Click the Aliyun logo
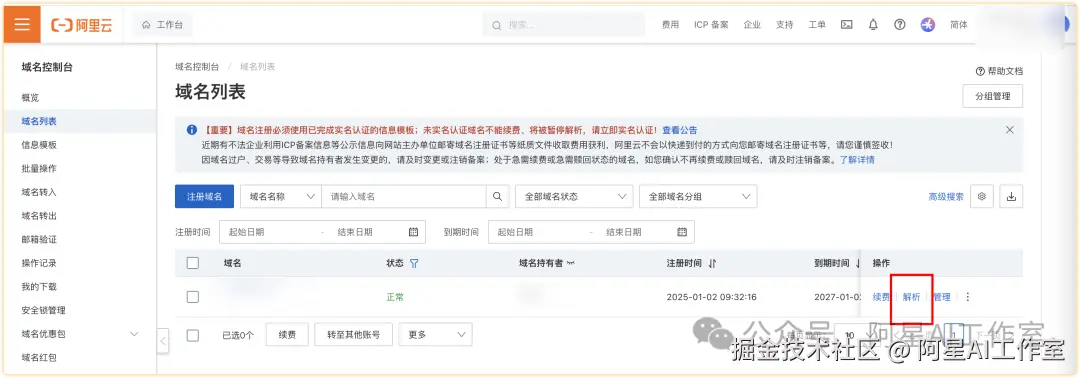This screenshot has height=378, width=1080. point(82,25)
